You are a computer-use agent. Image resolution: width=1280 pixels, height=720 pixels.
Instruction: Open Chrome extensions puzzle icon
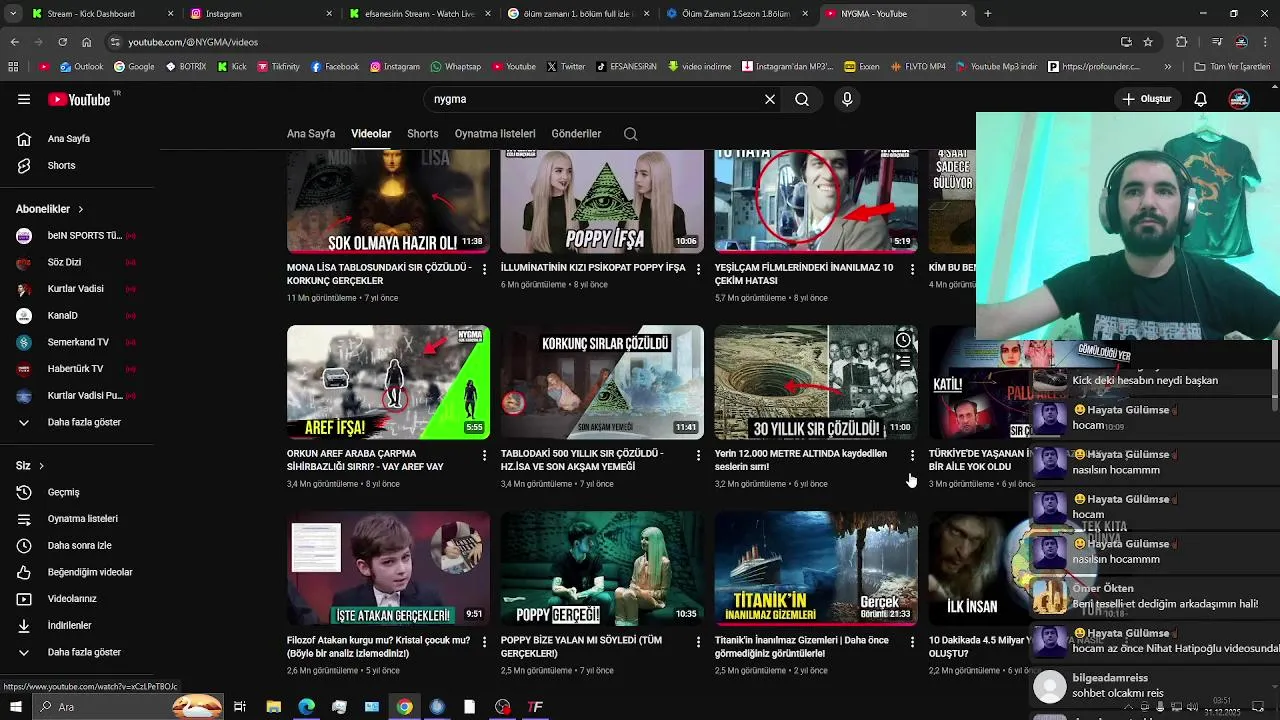tap(1182, 42)
